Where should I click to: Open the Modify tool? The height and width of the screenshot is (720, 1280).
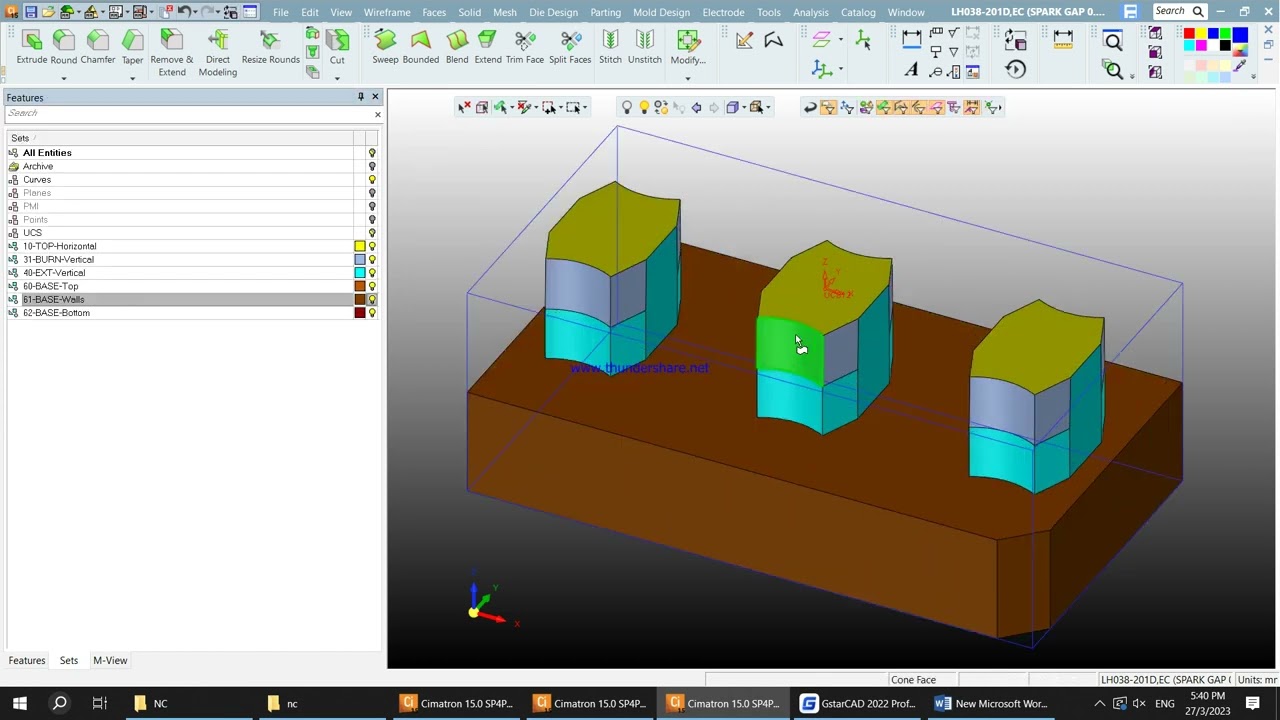[688, 48]
